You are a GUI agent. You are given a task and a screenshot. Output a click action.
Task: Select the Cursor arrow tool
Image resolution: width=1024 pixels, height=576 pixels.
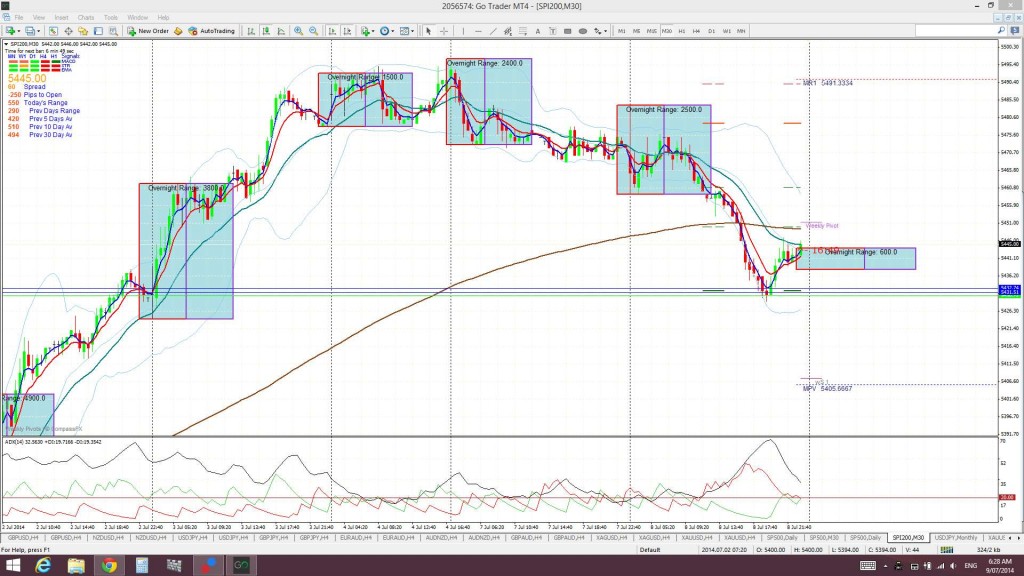click(x=428, y=31)
